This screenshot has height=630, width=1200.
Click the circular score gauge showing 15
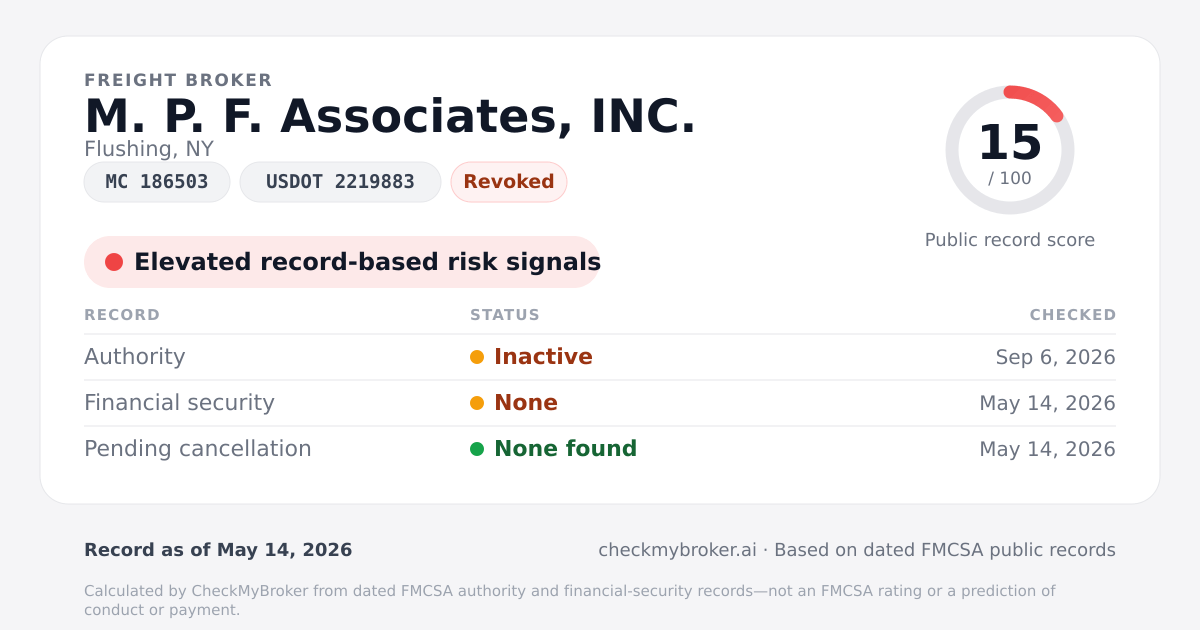1010,150
